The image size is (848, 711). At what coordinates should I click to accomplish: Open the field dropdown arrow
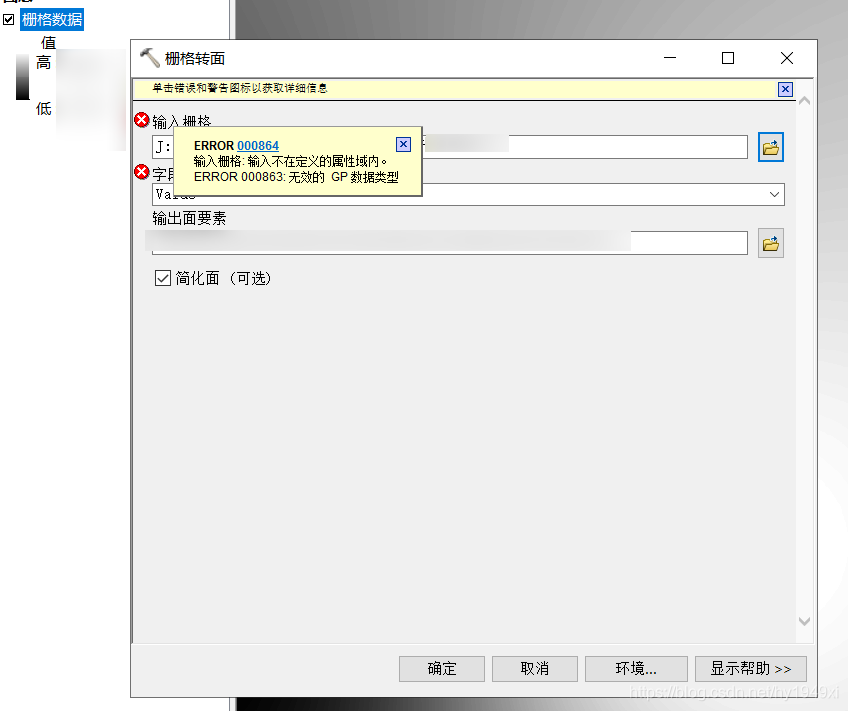[x=774, y=194]
